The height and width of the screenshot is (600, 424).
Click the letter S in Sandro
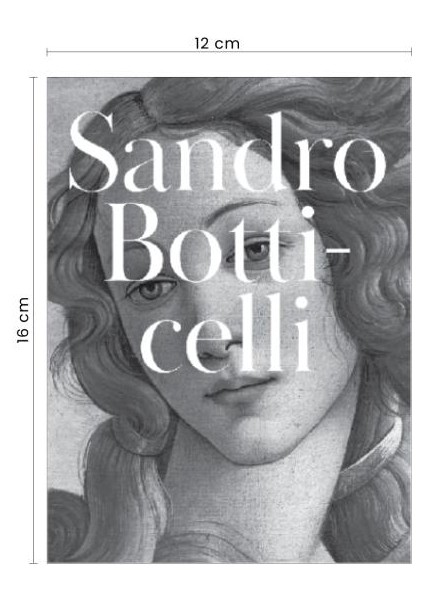point(93,152)
